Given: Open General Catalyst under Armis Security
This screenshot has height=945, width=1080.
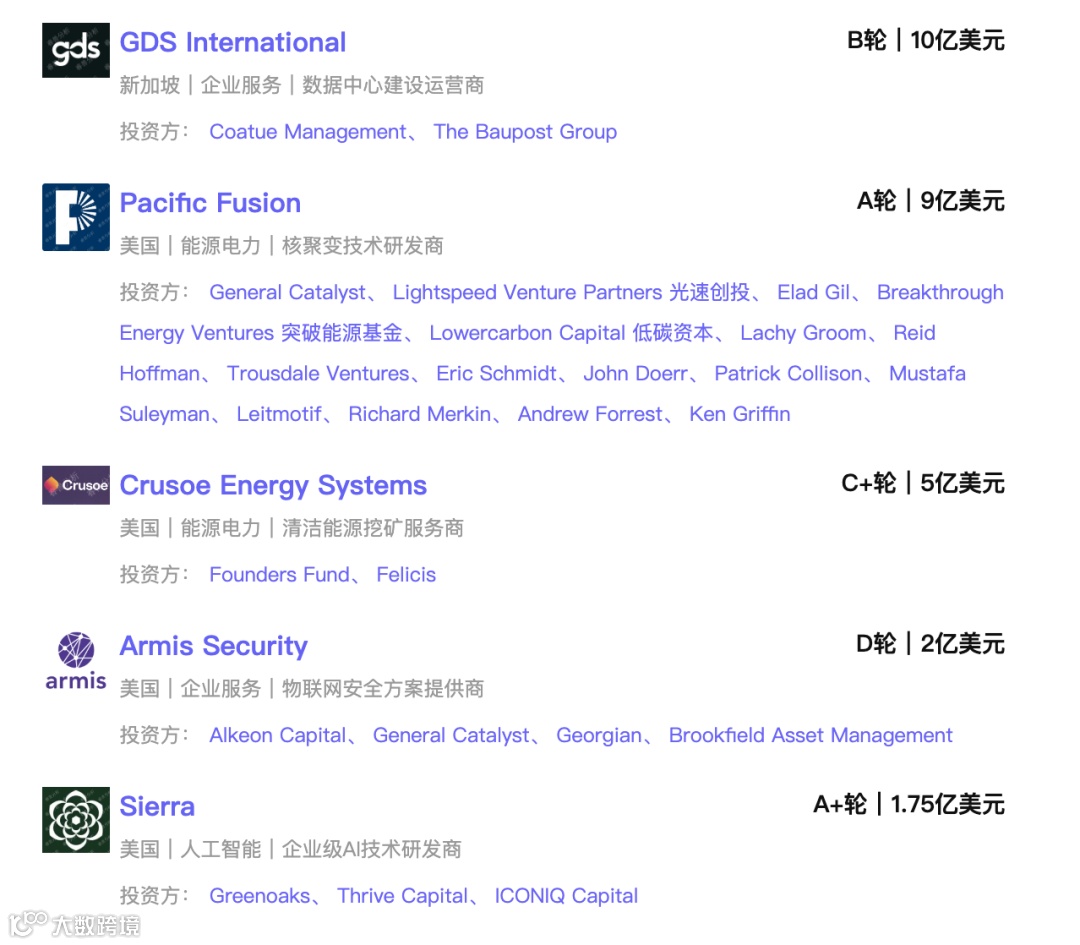Looking at the screenshot, I should (x=451, y=735).
